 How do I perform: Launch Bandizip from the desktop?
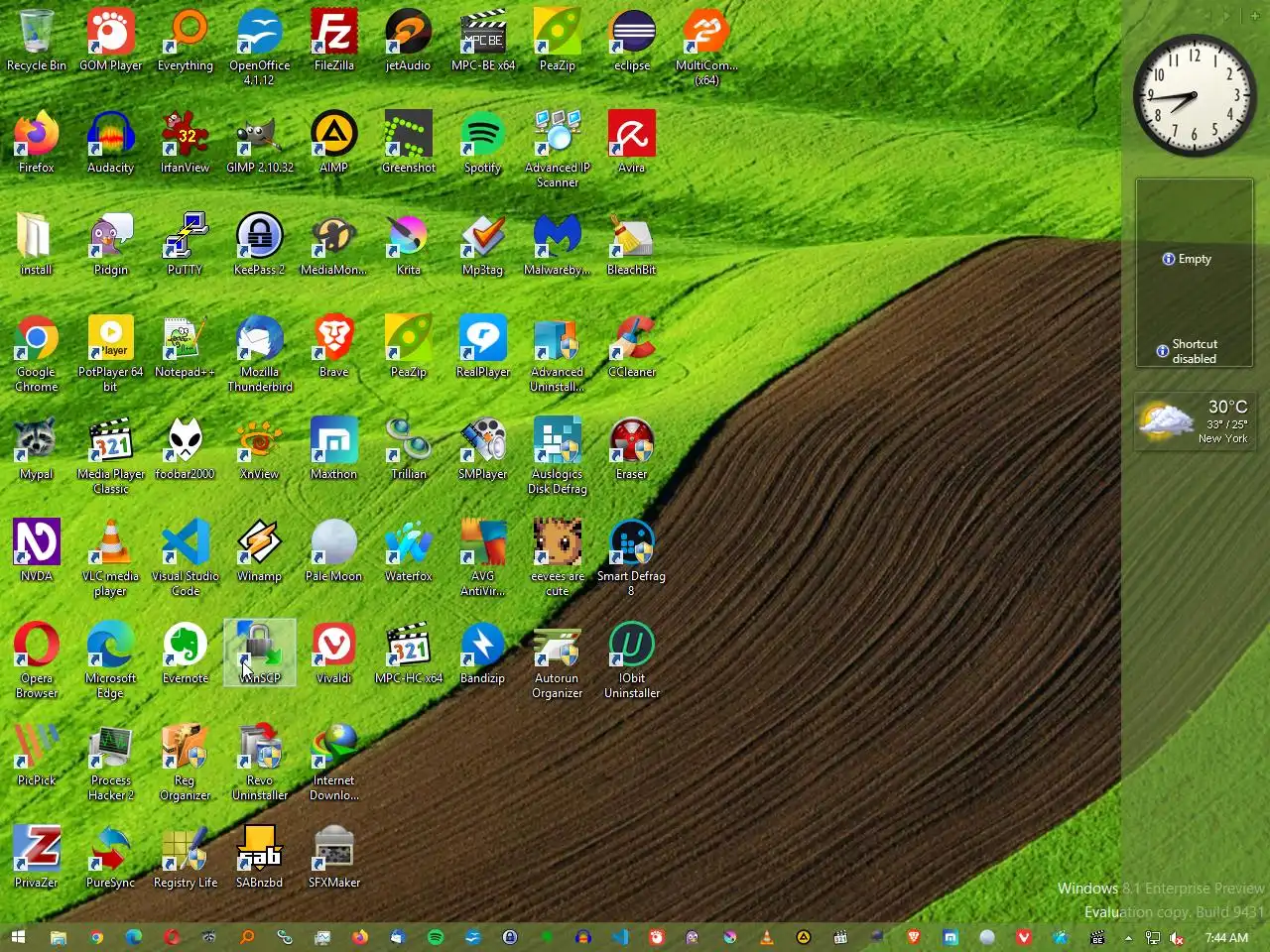[483, 654]
